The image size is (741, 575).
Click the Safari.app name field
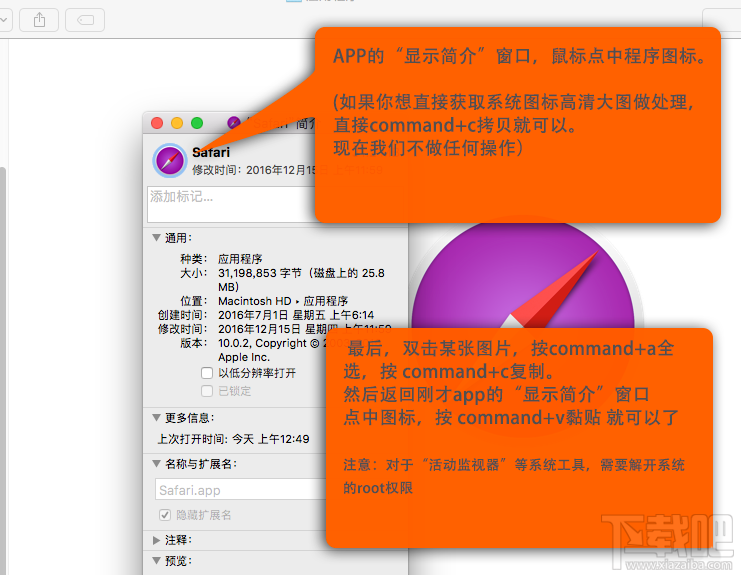241,489
